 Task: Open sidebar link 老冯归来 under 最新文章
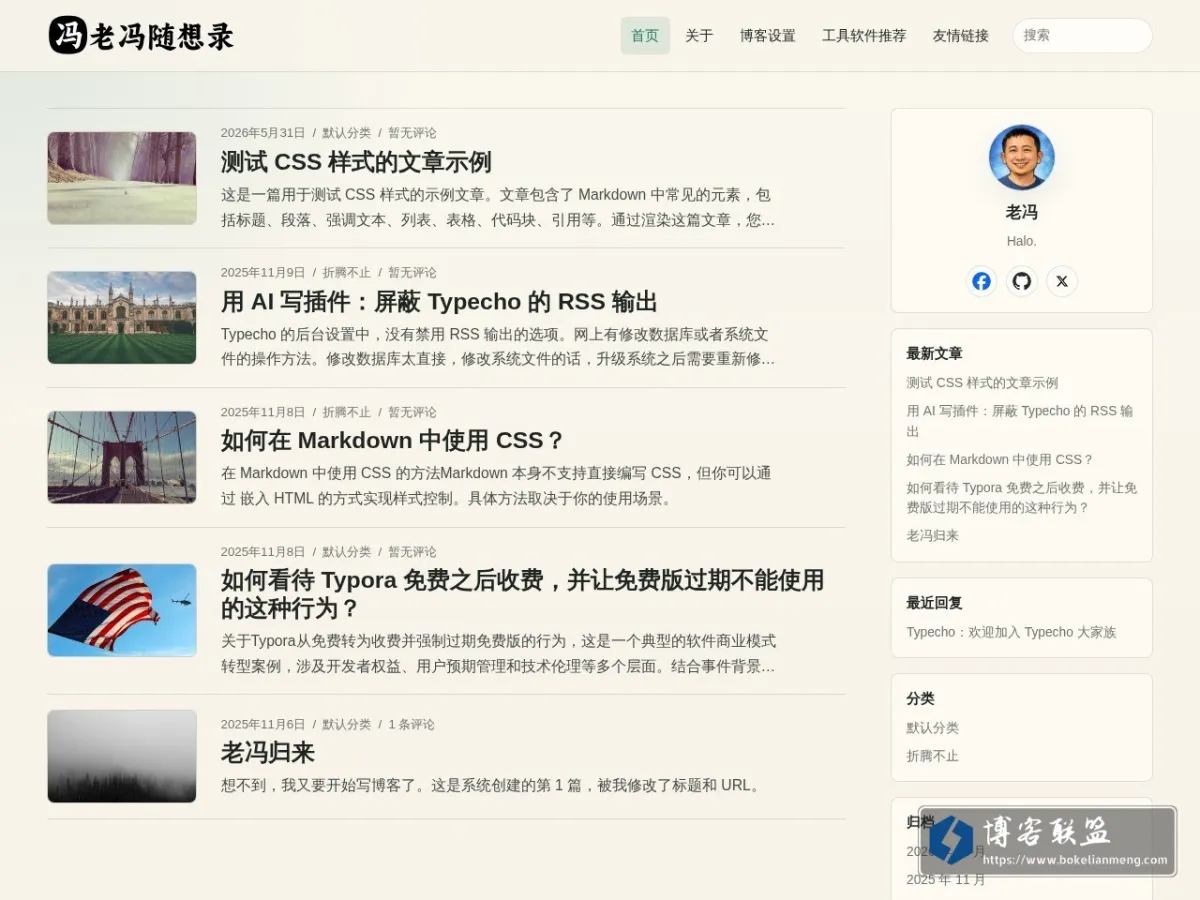(932, 536)
